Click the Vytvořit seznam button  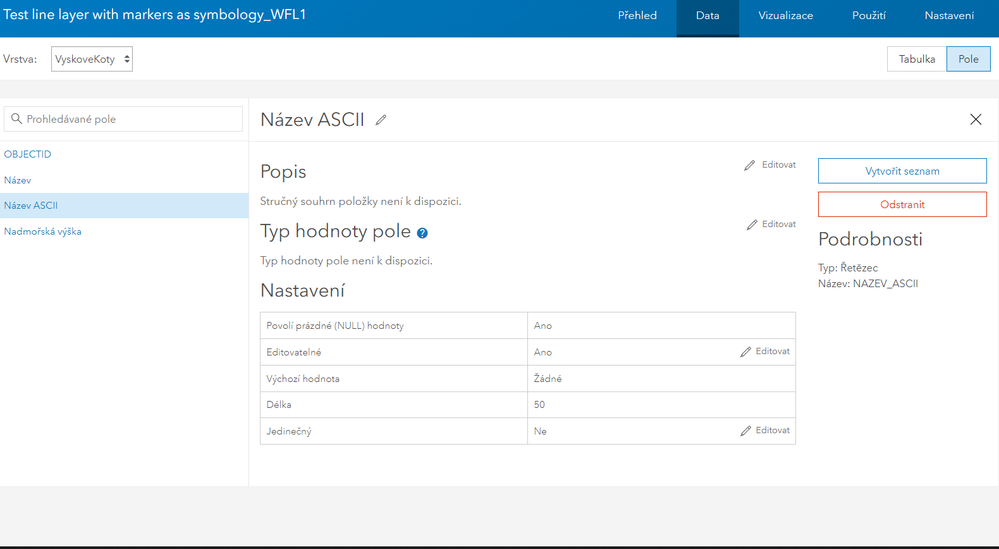(x=902, y=171)
